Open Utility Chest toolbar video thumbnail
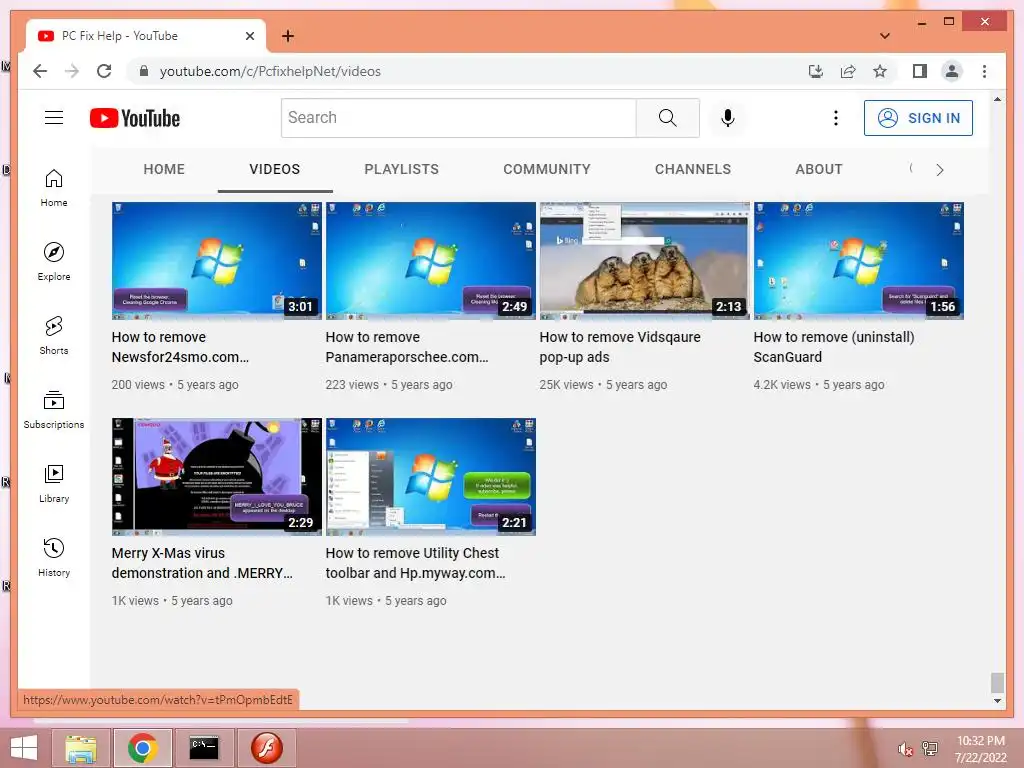This screenshot has height=768, width=1024. click(x=430, y=477)
